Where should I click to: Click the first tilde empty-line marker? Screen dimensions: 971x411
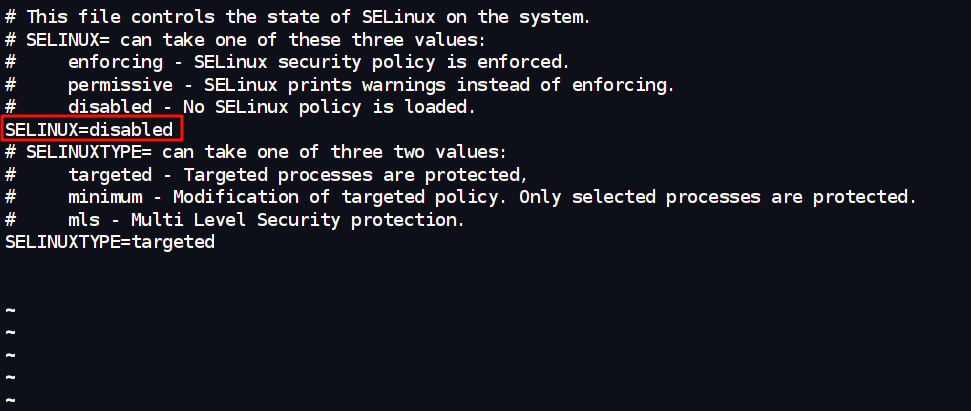click(x=10, y=310)
